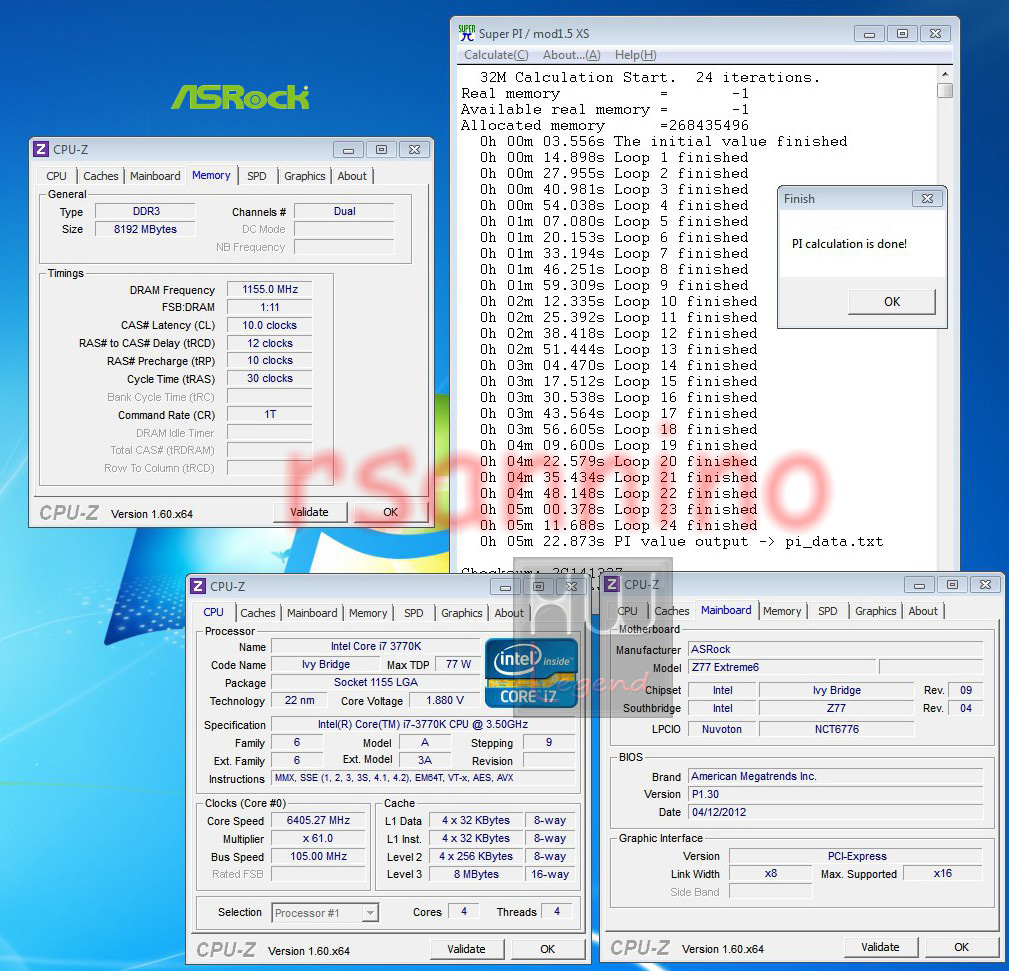1009x971 pixels.
Task: Open Caches tab in Mainboard CPU-Z window
Action: tap(672, 611)
